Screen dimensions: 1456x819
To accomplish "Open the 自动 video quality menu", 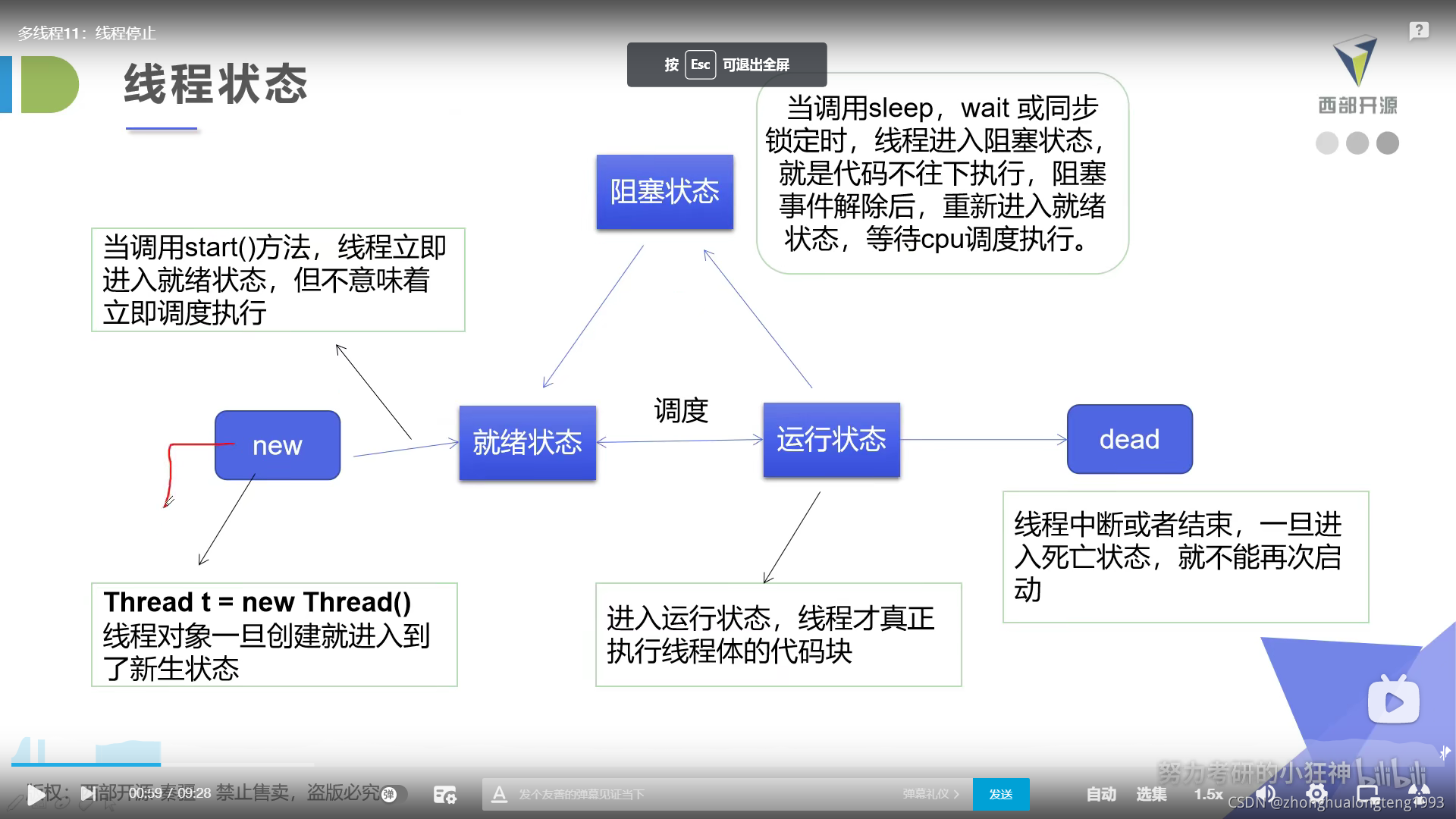I will pyautogui.click(x=1101, y=794).
